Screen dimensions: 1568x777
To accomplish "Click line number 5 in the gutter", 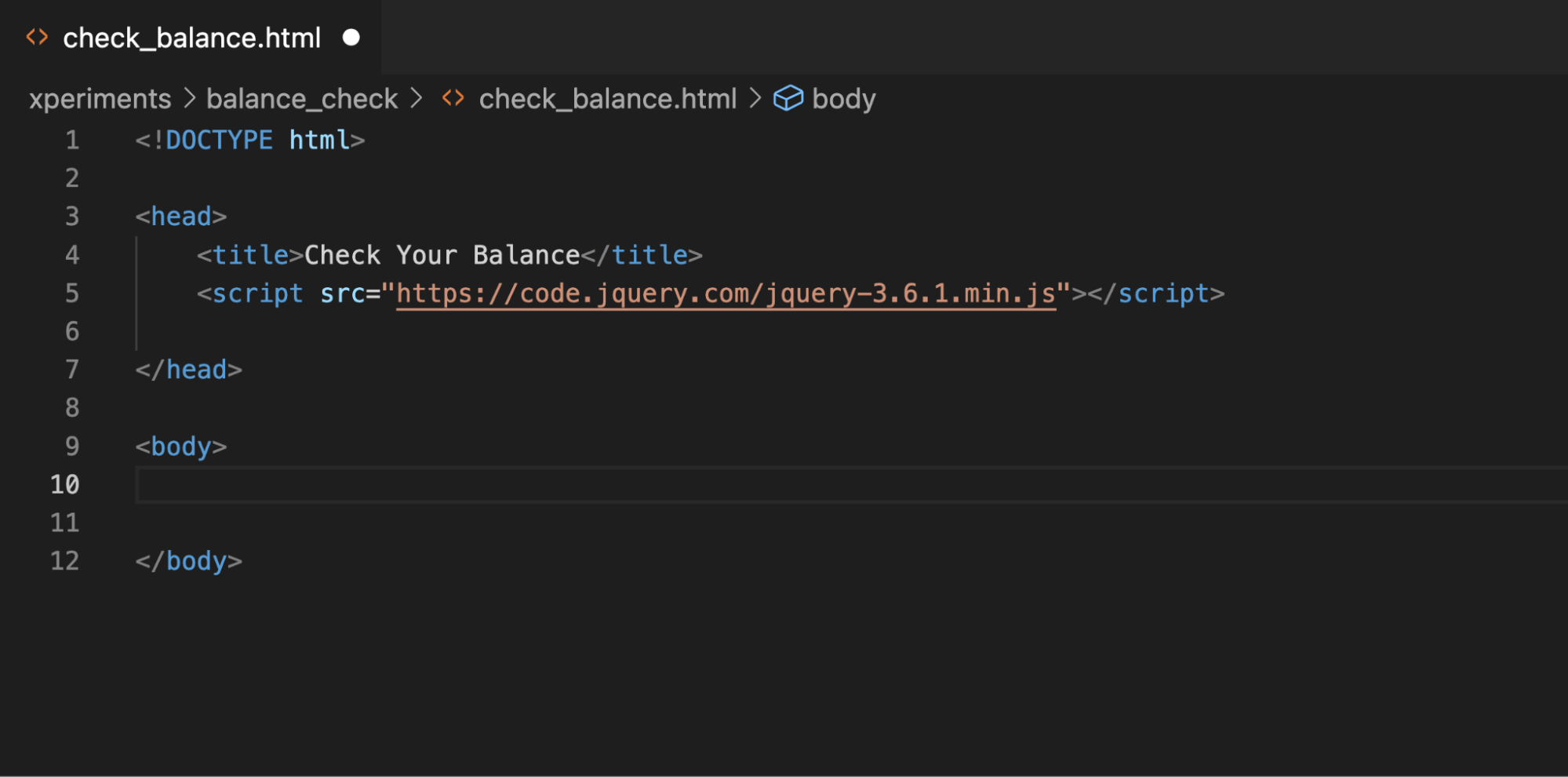I will coord(72,294).
